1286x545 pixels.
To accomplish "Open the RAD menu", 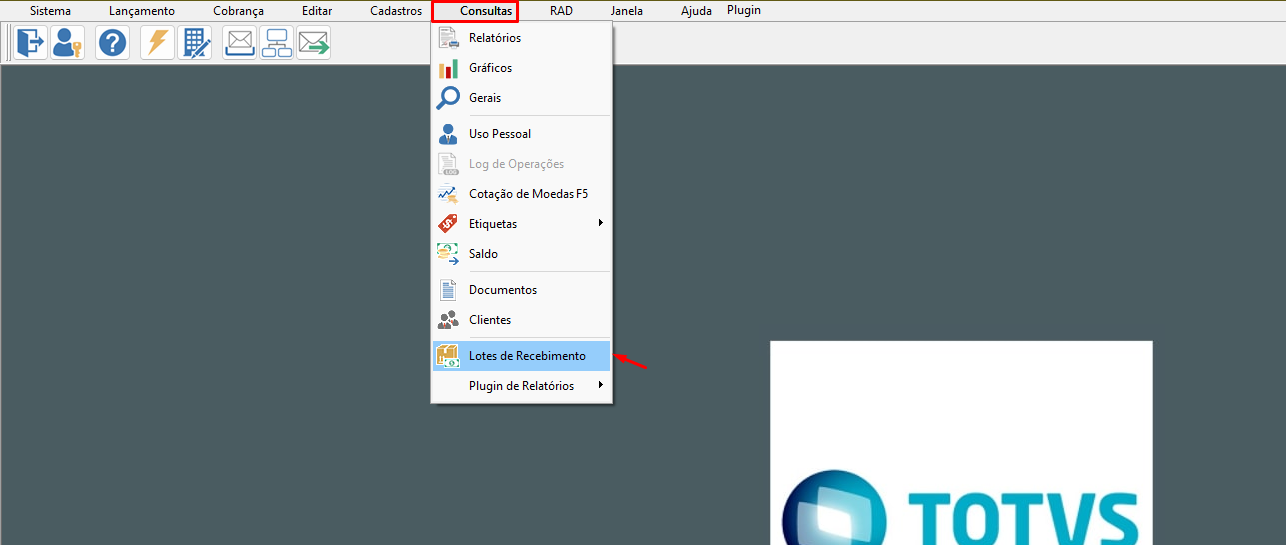I will (561, 11).
